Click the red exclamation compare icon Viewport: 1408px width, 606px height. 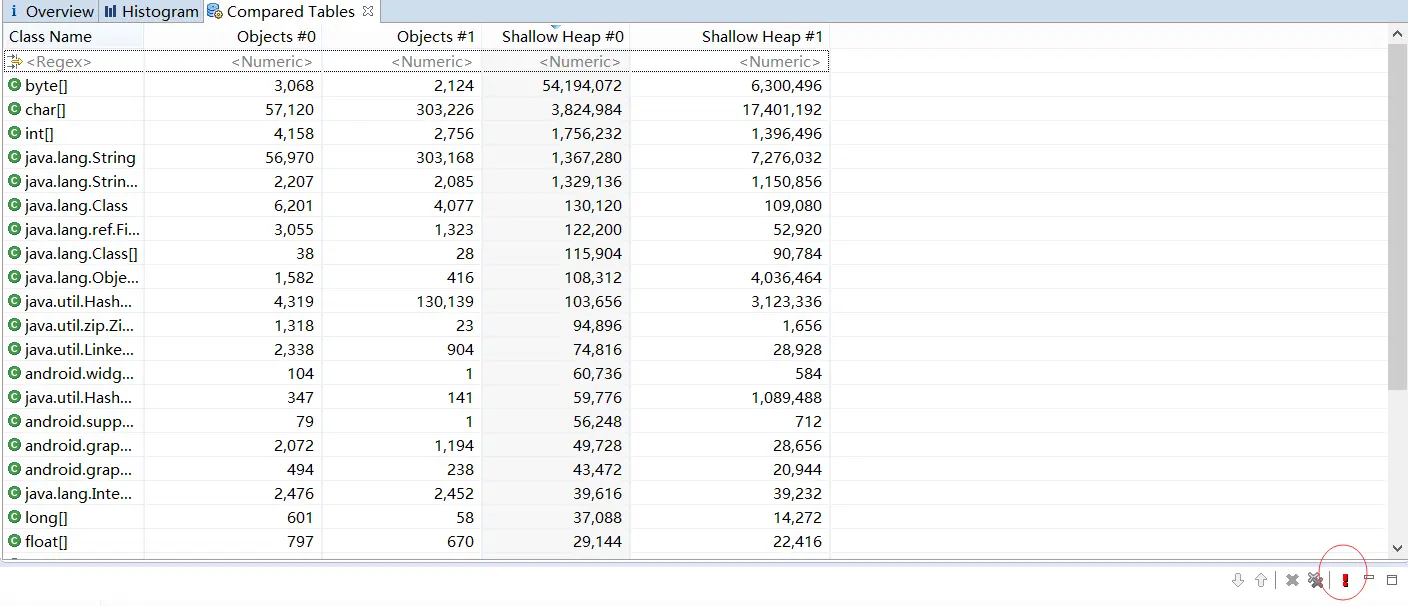click(1345, 580)
